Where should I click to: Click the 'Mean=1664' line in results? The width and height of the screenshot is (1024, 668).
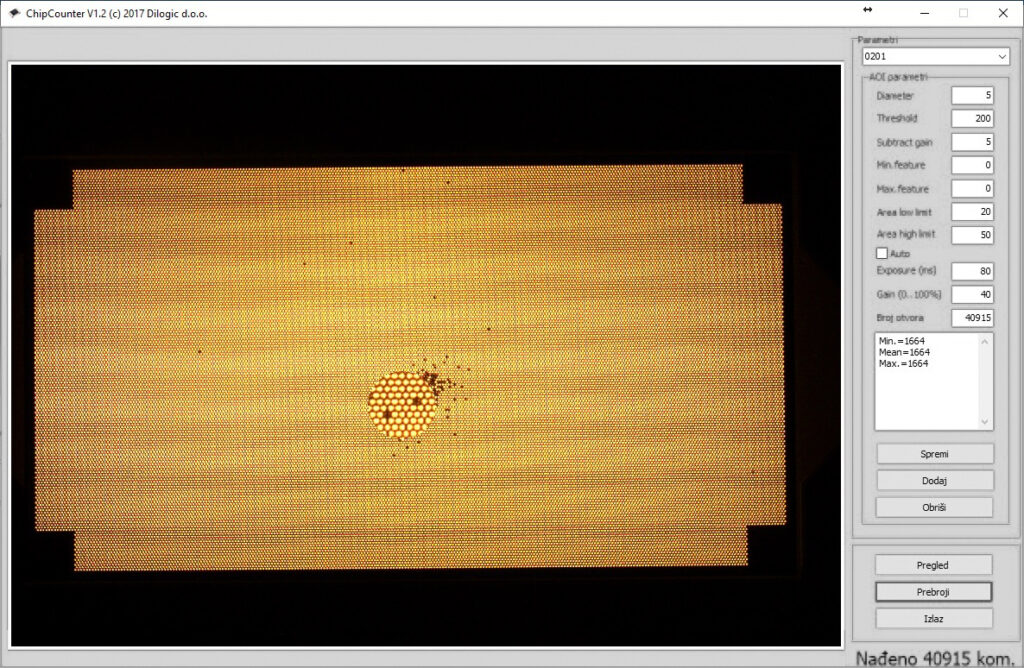904,352
